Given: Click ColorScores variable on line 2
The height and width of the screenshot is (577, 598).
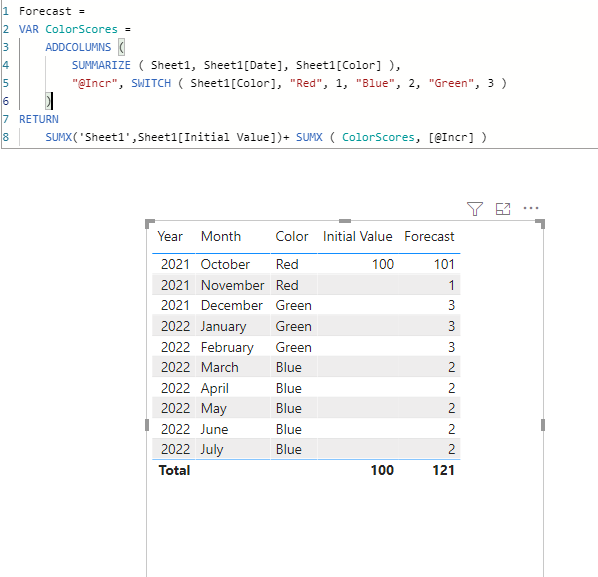Looking at the screenshot, I should point(81,29).
